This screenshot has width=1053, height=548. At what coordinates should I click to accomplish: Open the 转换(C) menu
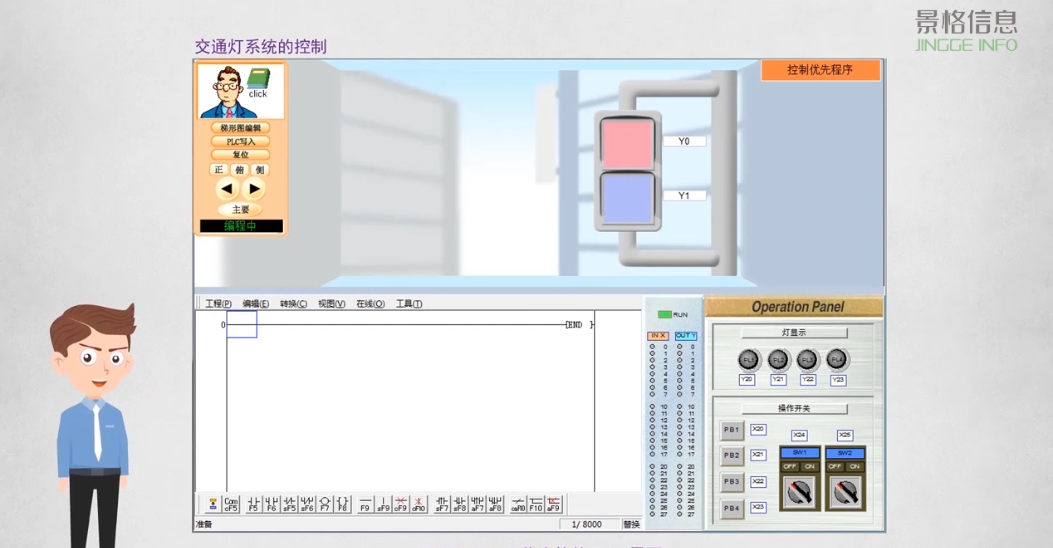pyautogui.click(x=293, y=304)
